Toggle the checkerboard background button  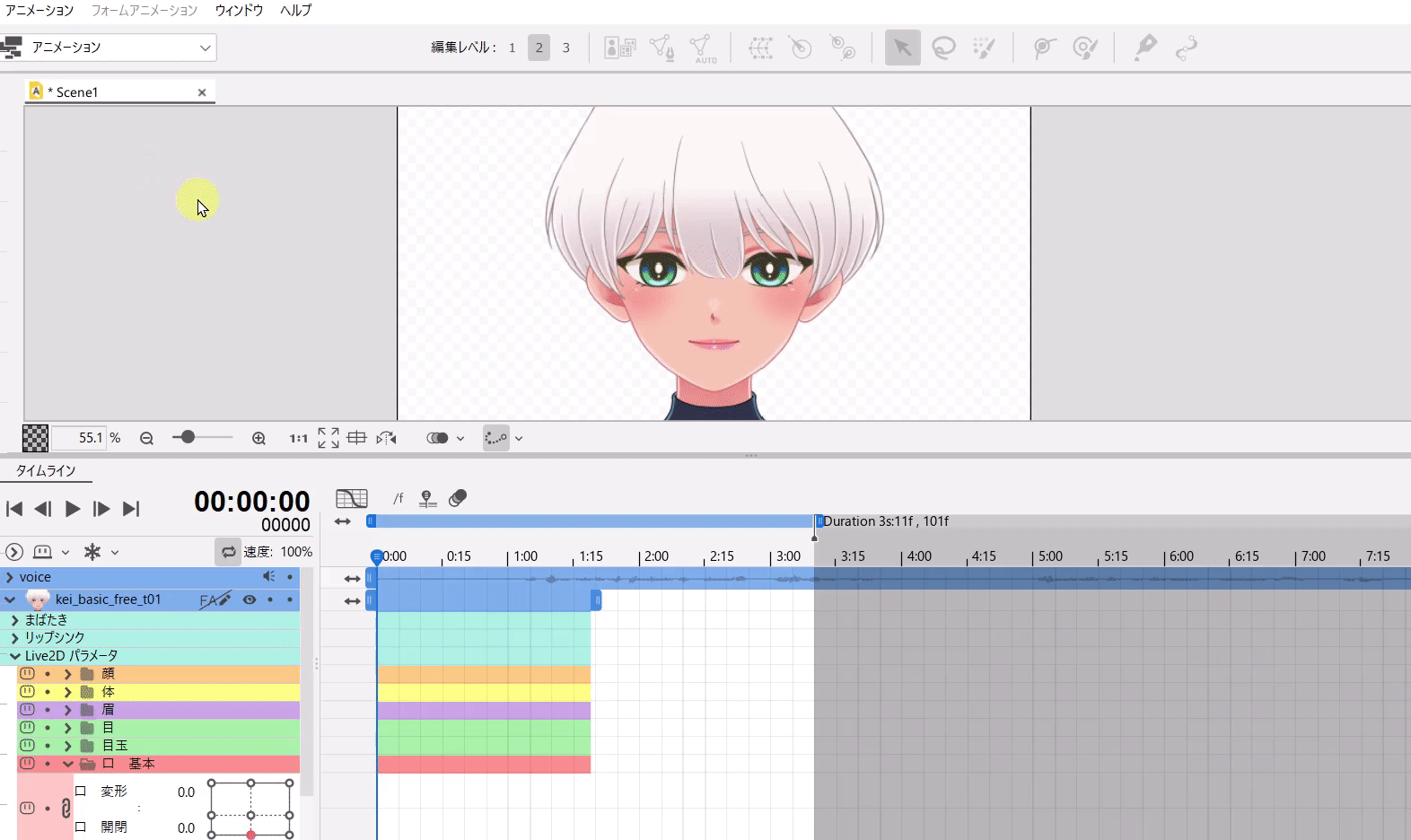(35, 438)
